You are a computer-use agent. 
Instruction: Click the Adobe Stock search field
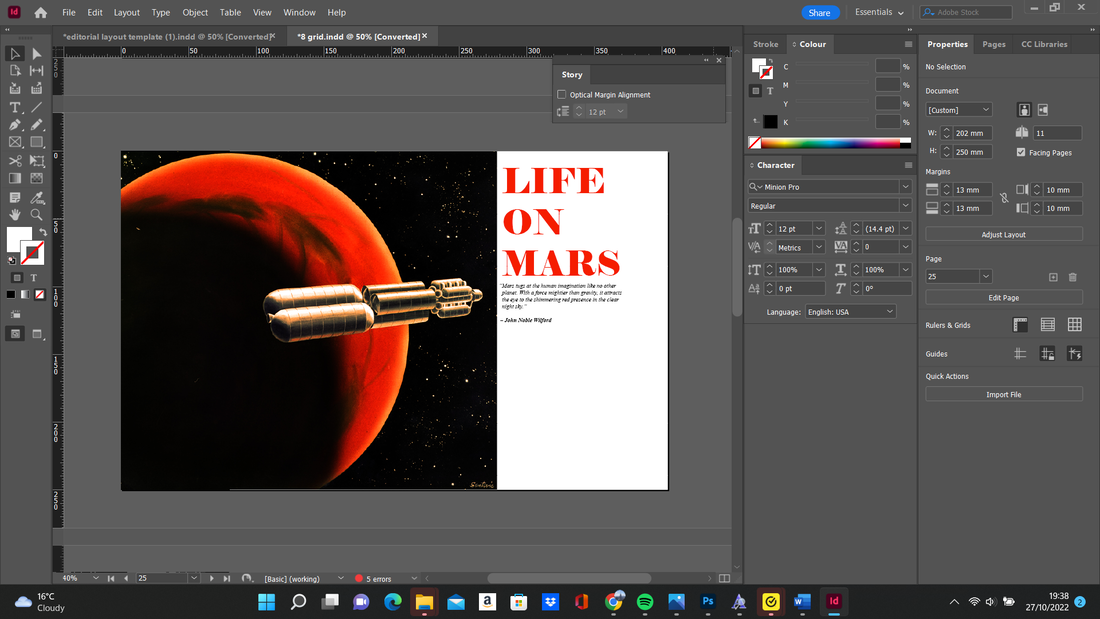(967, 13)
